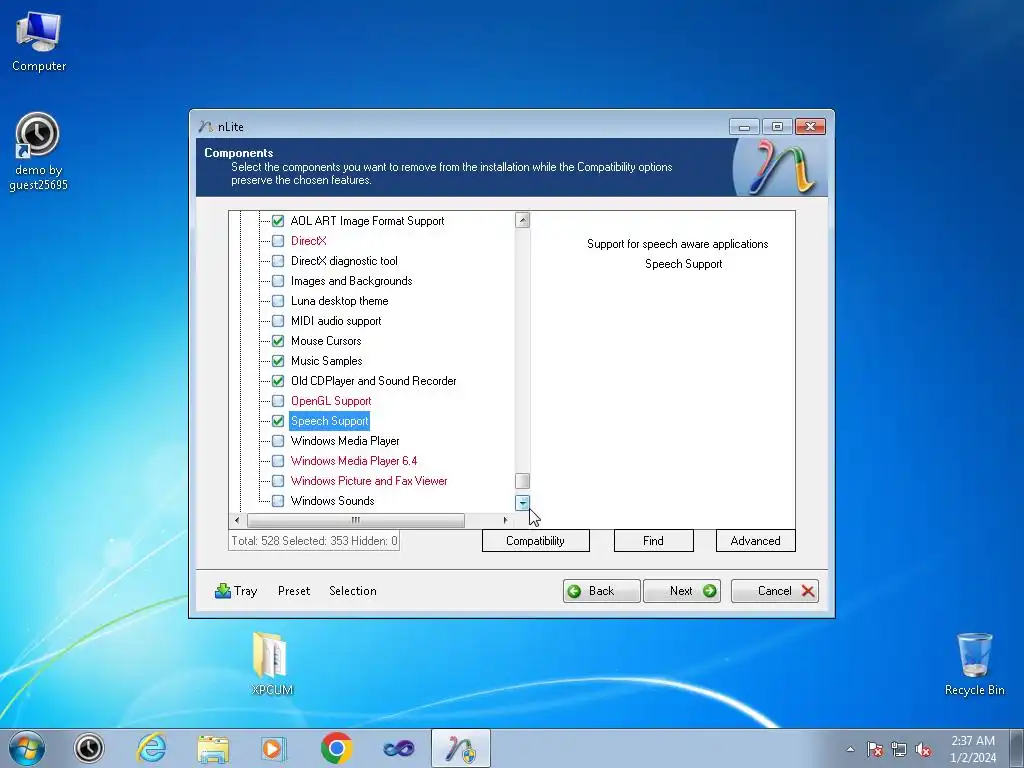Check Windows Media Player 6.4 checkbox
Viewport: 1024px width, 768px height.
278,461
